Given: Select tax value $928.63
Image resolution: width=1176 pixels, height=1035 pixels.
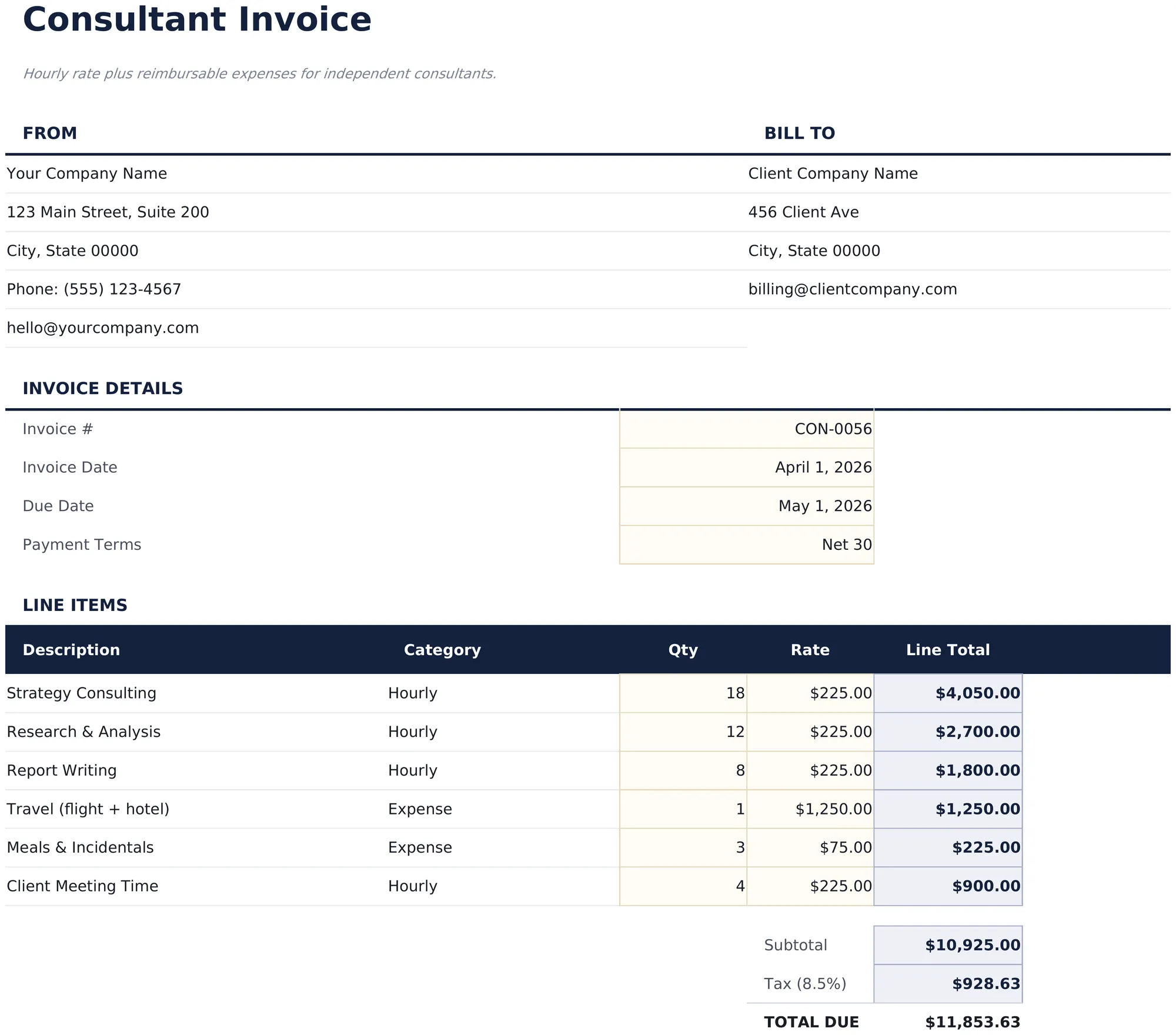Looking at the screenshot, I should coord(948,984).
